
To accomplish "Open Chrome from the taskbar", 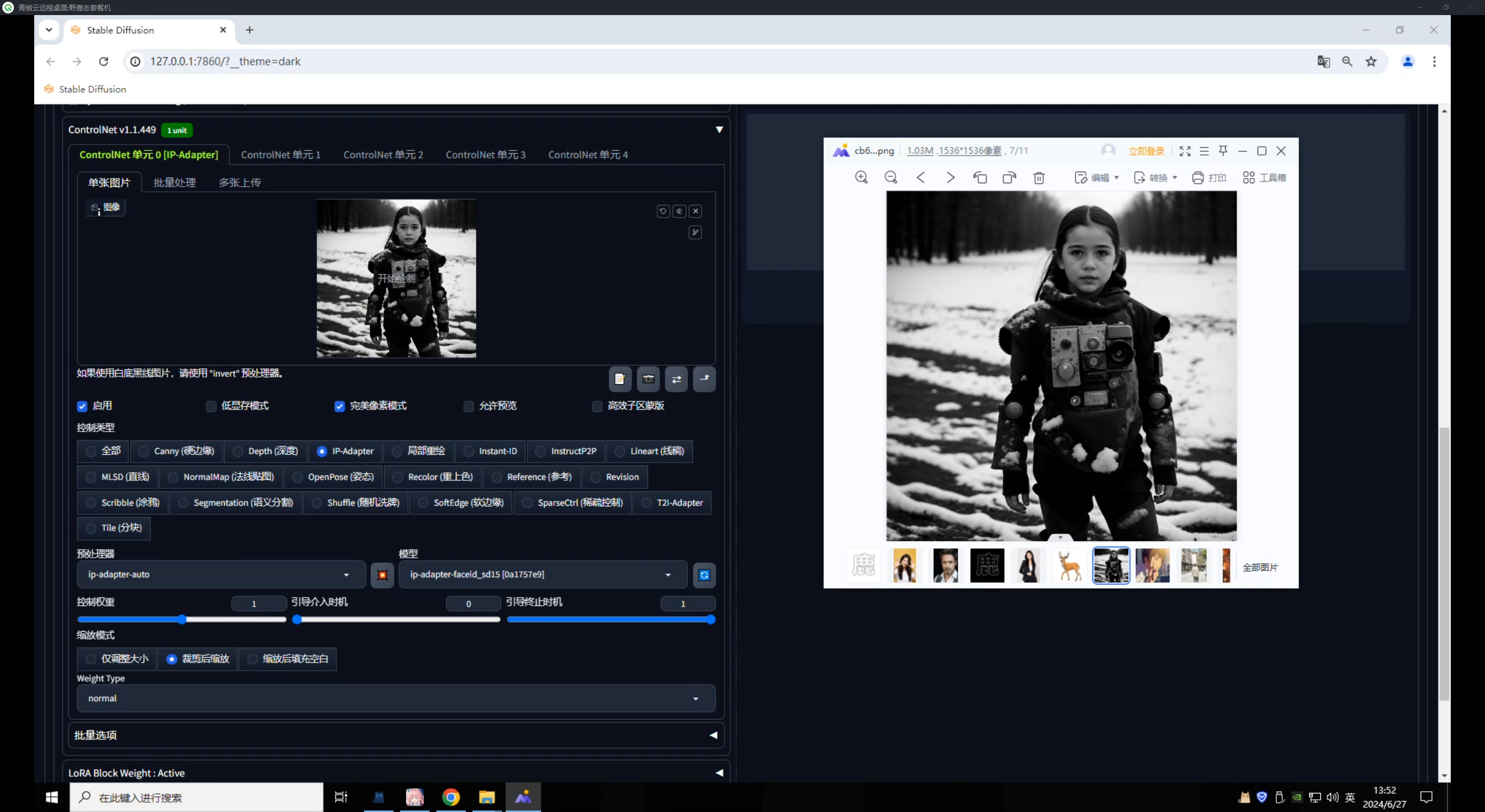I will pos(451,797).
